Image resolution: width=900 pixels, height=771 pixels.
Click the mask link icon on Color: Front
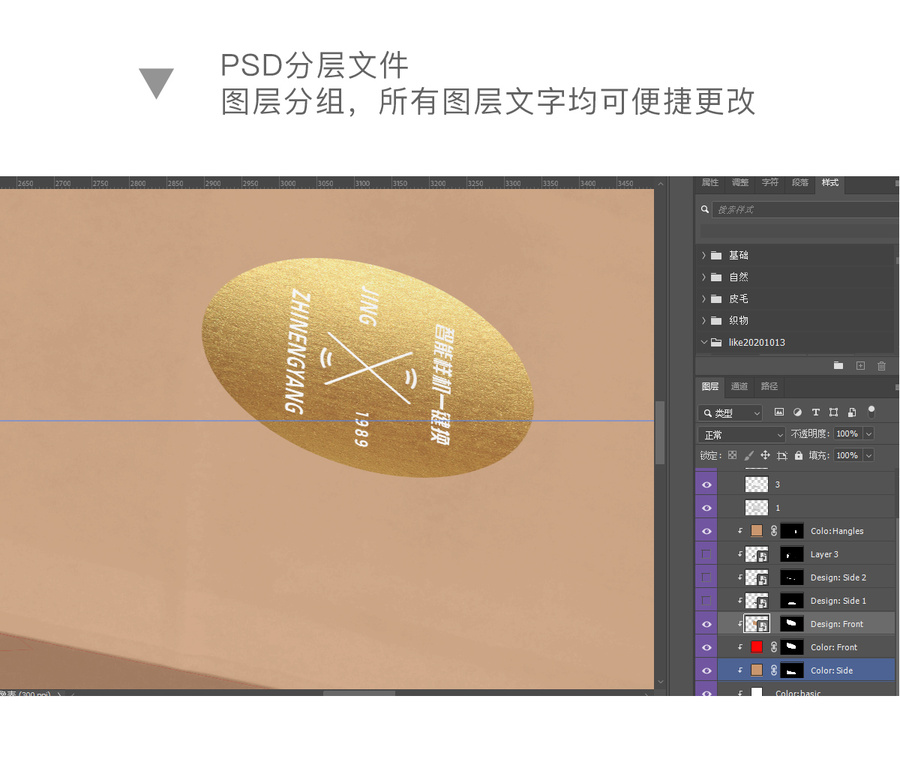tap(774, 647)
